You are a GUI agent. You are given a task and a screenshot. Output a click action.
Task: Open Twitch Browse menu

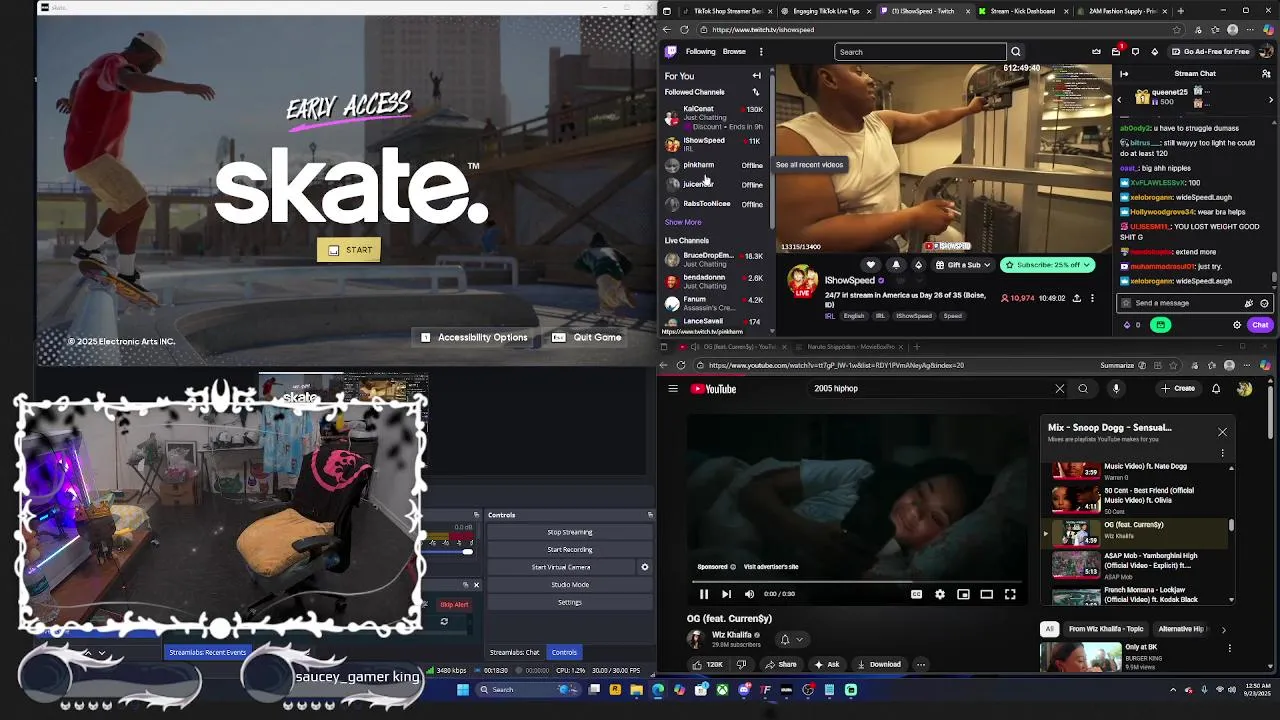pos(734,52)
